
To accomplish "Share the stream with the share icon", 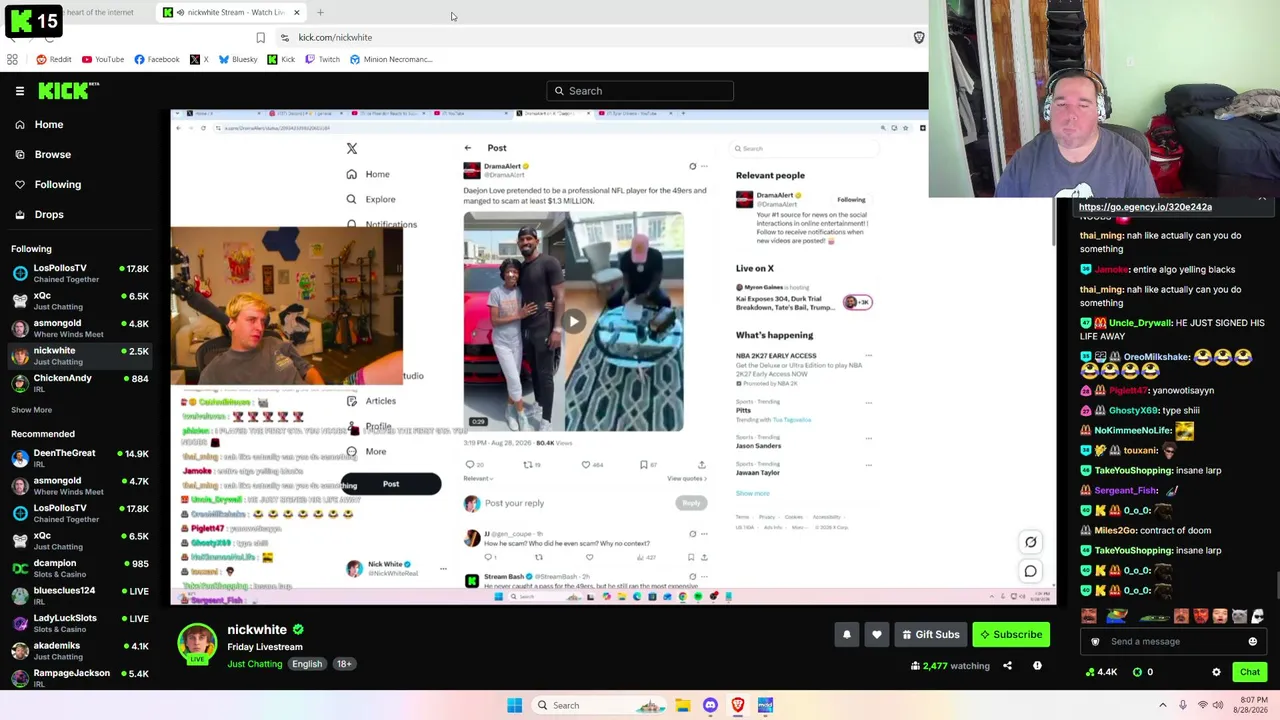I will pos(1007,666).
